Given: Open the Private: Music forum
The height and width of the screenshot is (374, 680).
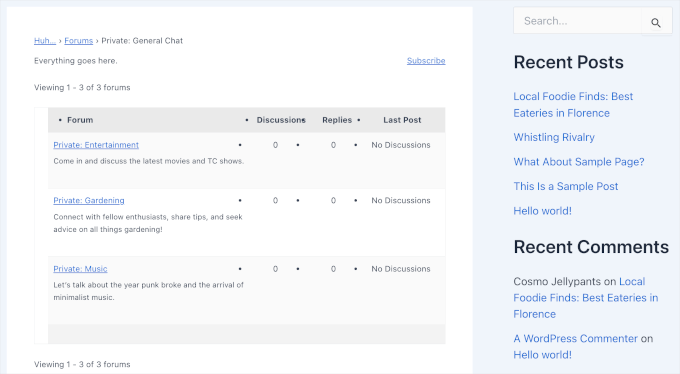Looking at the screenshot, I should pos(80,269).
